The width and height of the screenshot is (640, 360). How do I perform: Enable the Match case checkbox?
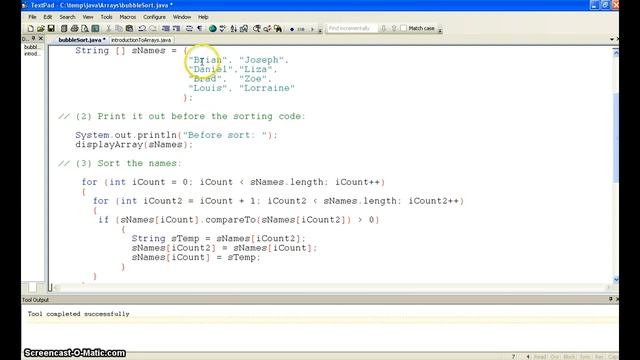(404, 28)
